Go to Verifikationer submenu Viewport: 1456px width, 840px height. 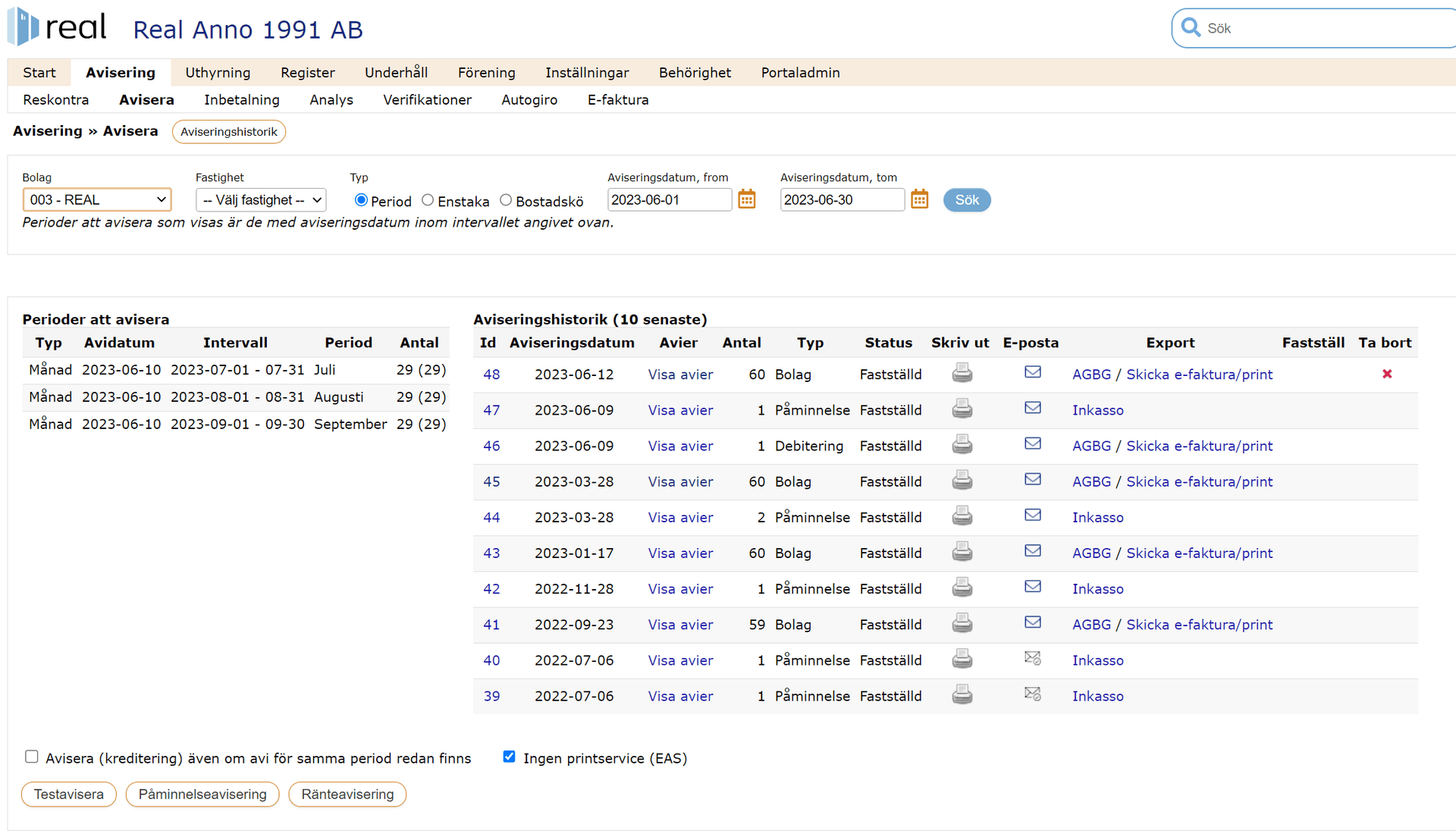tap(427, 100)
